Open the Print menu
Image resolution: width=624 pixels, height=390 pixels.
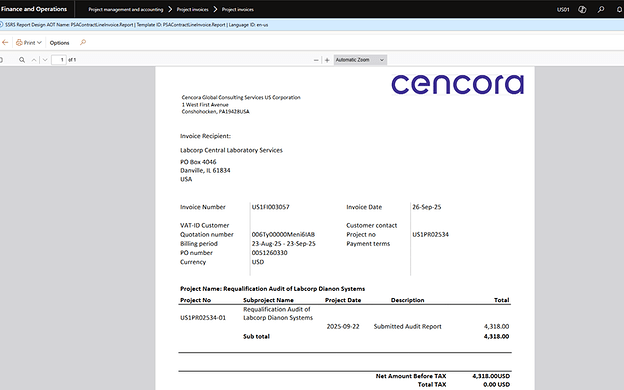[29, 43]
